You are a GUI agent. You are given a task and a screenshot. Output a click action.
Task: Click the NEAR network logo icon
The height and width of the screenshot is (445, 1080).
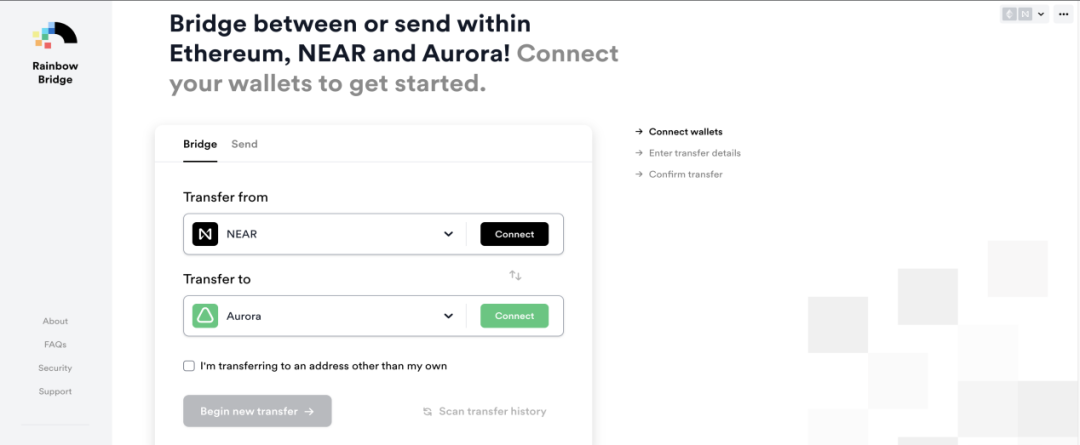click(205, 234)
